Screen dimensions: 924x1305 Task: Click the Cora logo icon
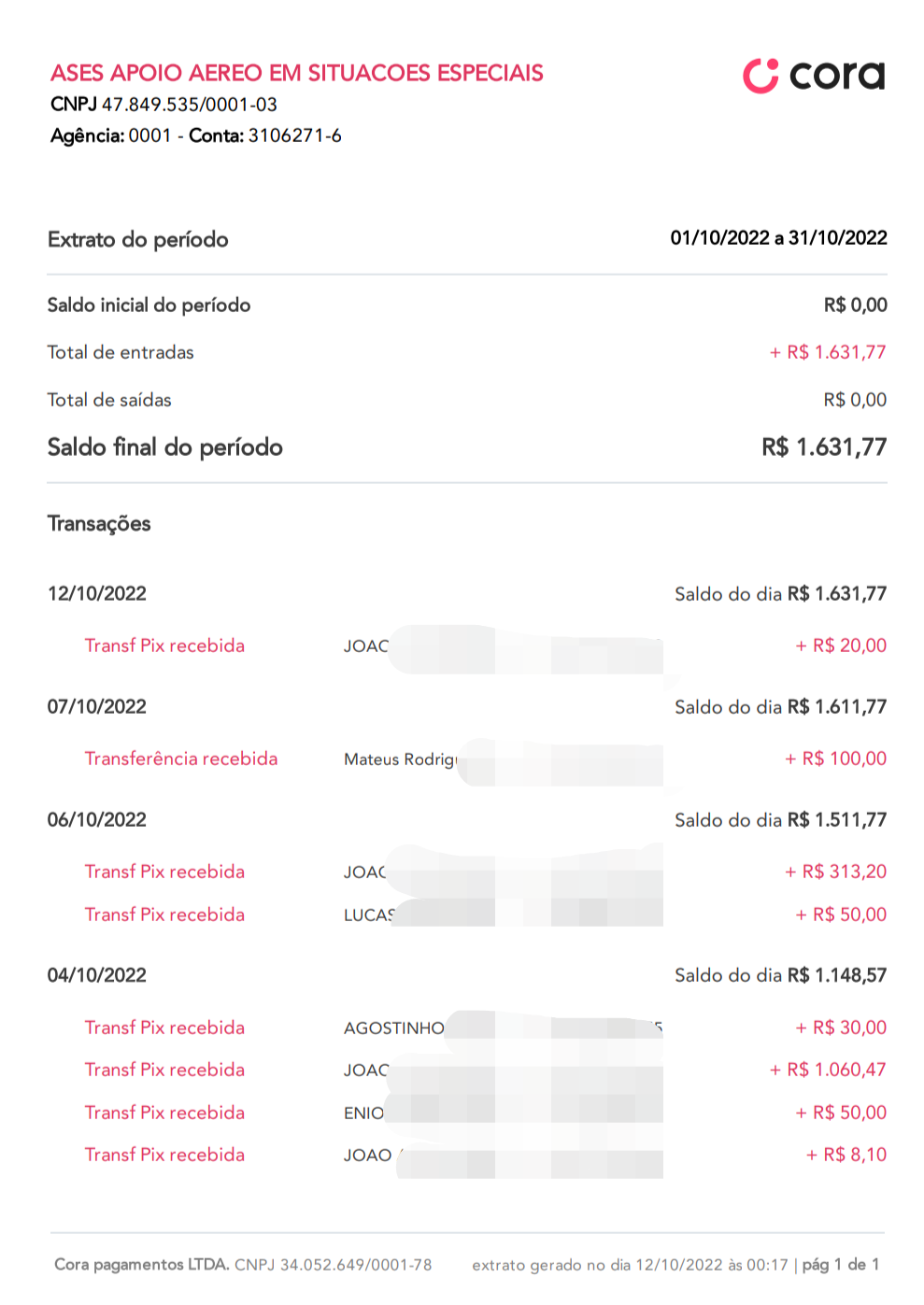(x=761, y=76)
